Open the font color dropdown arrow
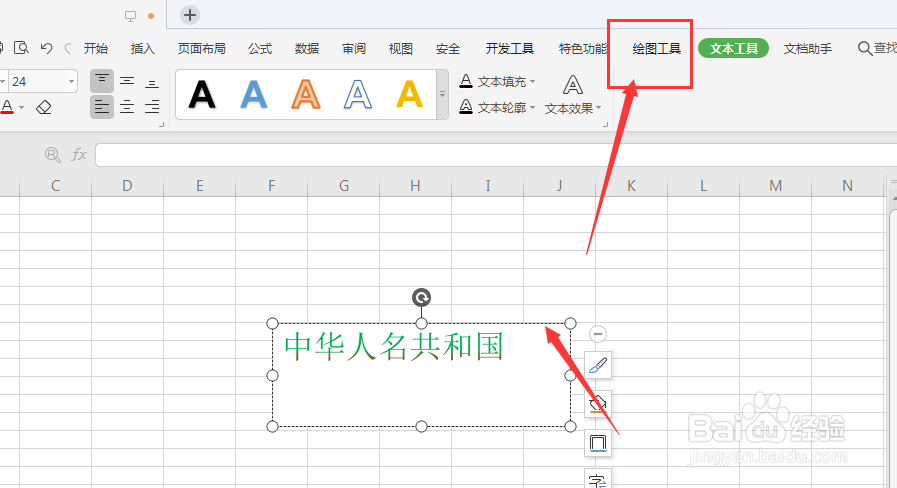 point(22,107)
